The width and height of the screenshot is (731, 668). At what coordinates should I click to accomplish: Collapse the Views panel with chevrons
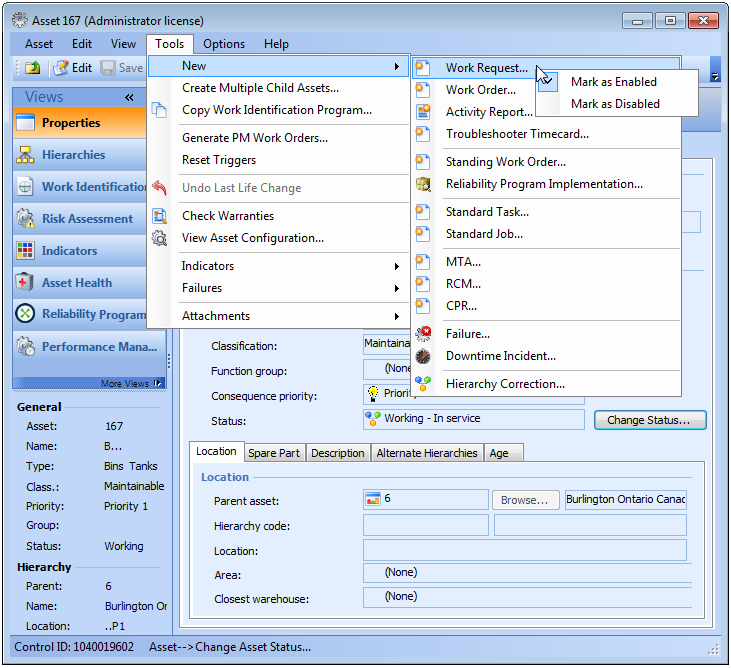point(129,97)
